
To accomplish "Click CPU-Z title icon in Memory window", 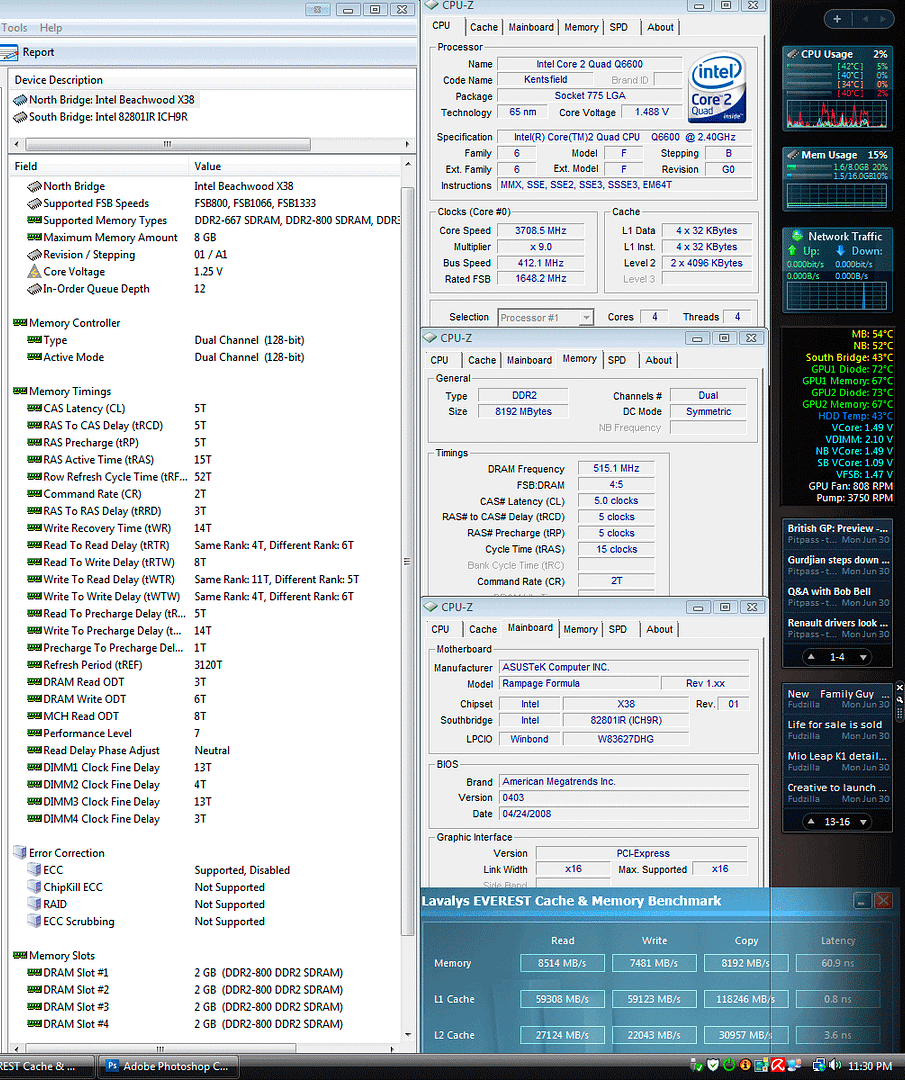I will pos(430,338).
